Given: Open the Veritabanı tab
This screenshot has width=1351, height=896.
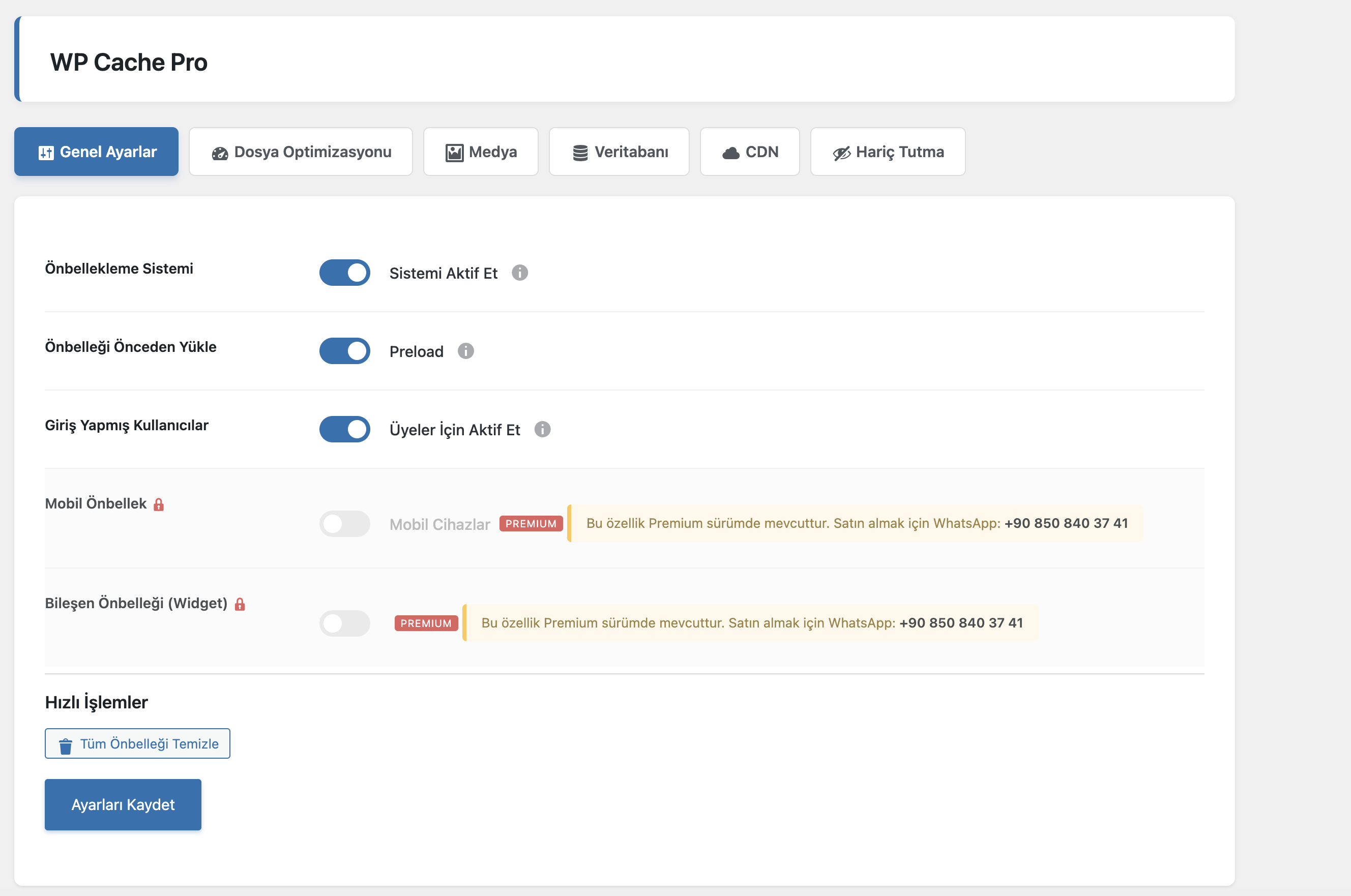Looking at the screenshot, I should (x=620, y=152).
